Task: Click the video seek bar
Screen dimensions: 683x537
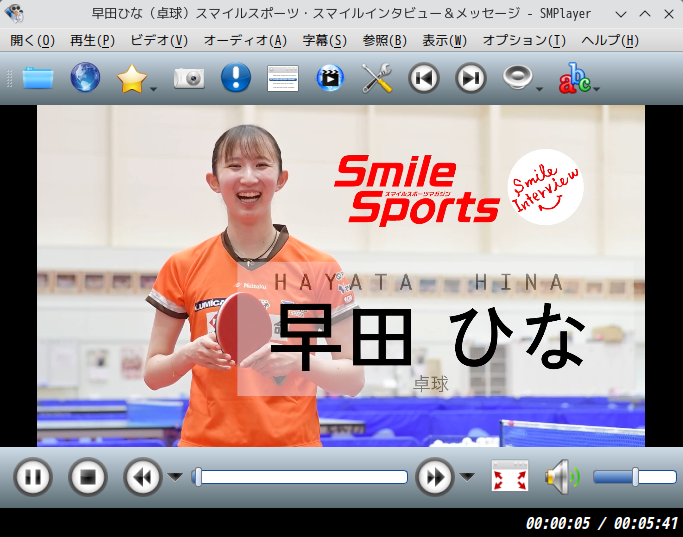Action: coord(300,477)
